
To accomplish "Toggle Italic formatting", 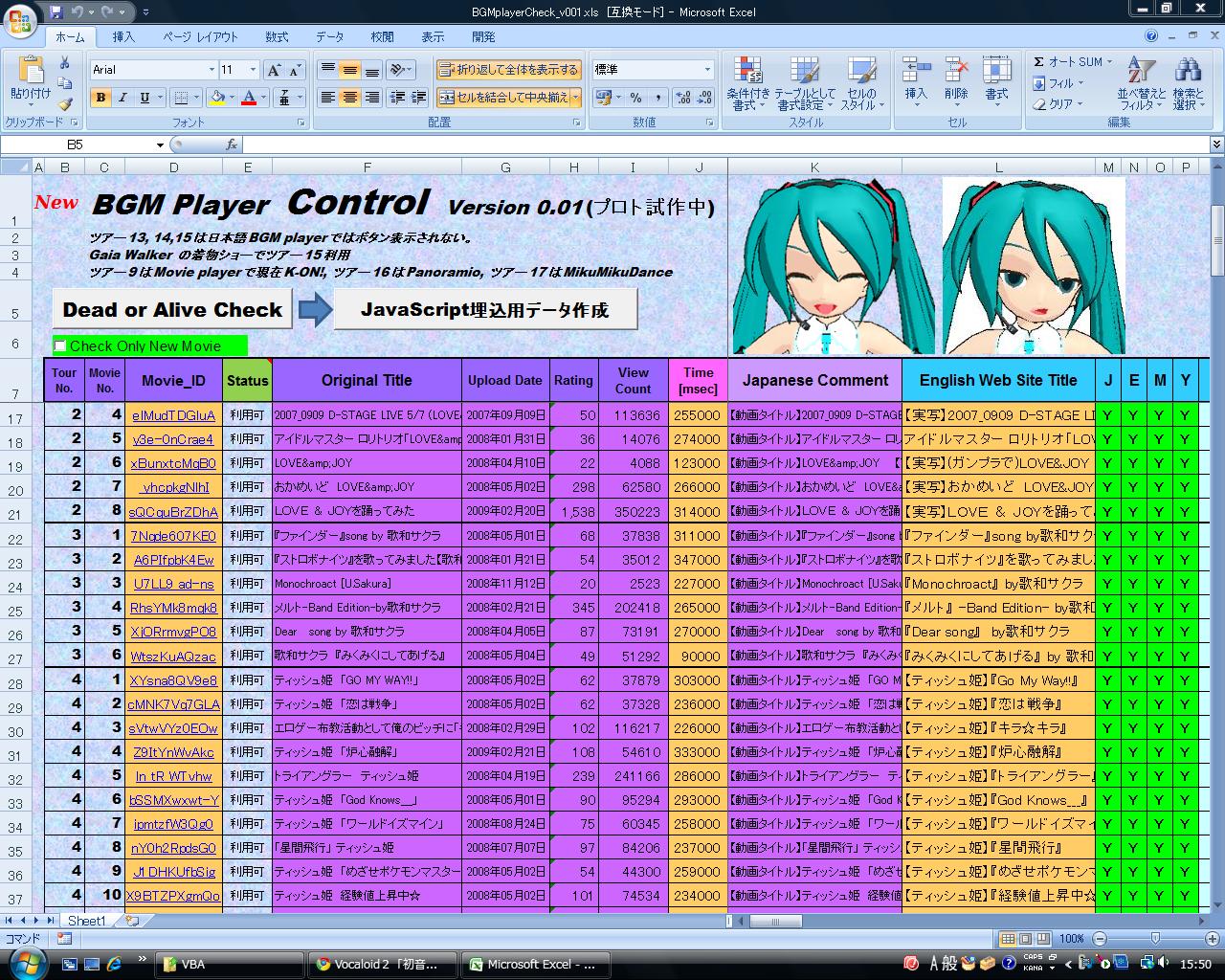I will (122, 98).
